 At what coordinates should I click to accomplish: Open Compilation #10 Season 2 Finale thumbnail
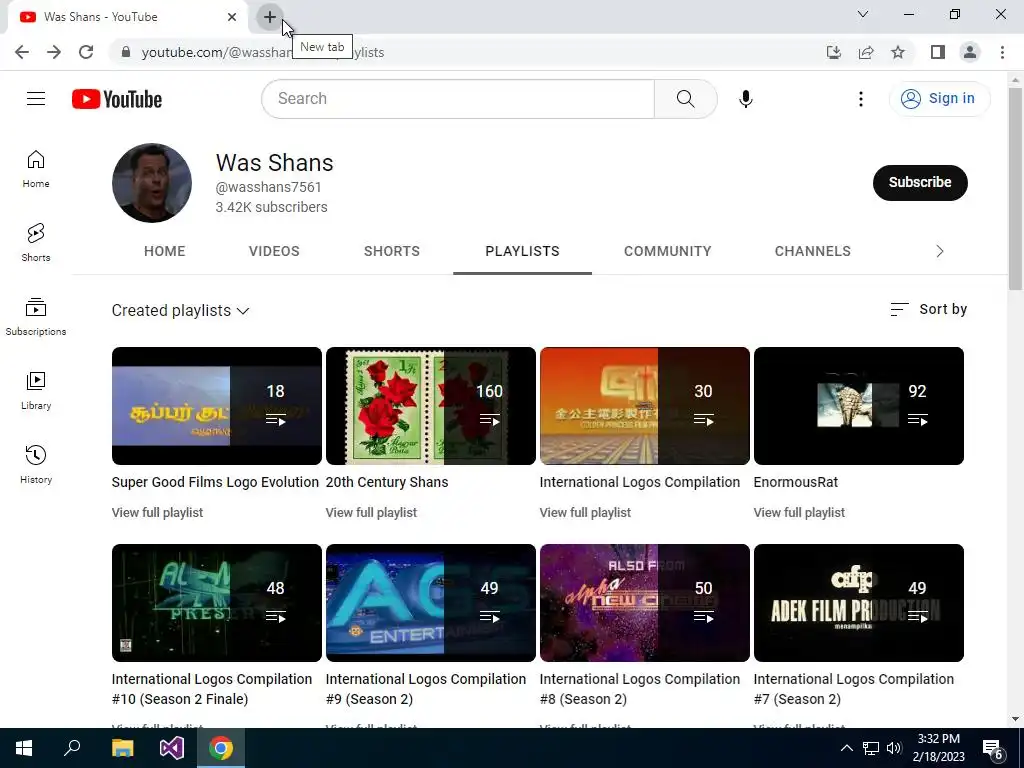(217, 603)
